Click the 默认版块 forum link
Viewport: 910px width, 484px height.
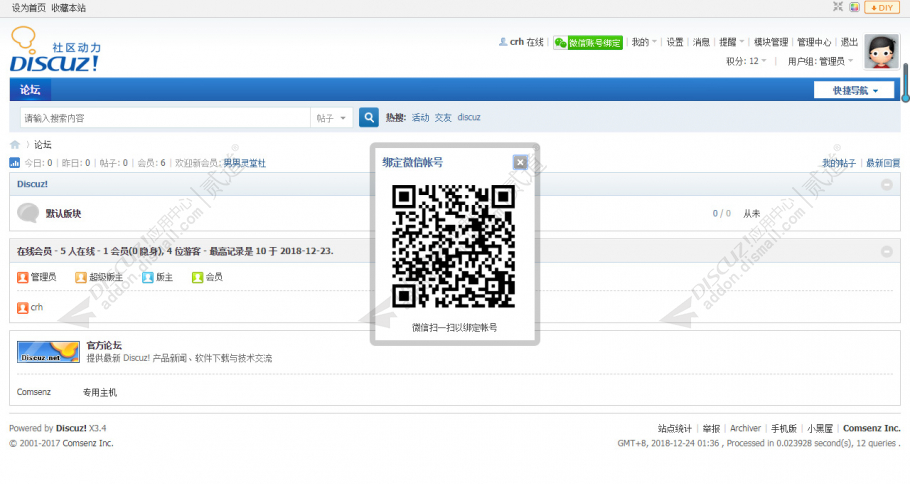pyautogui.click(x=63, y=214)
